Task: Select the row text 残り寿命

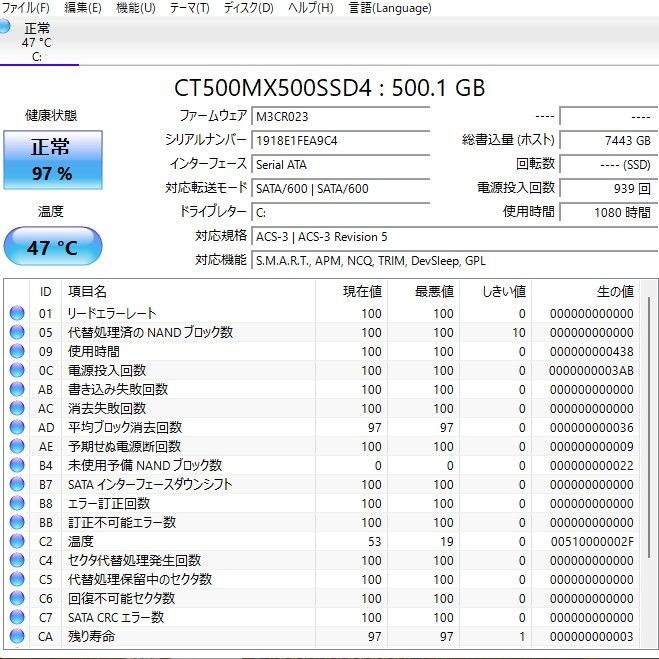Action: [x=91, y=636]
